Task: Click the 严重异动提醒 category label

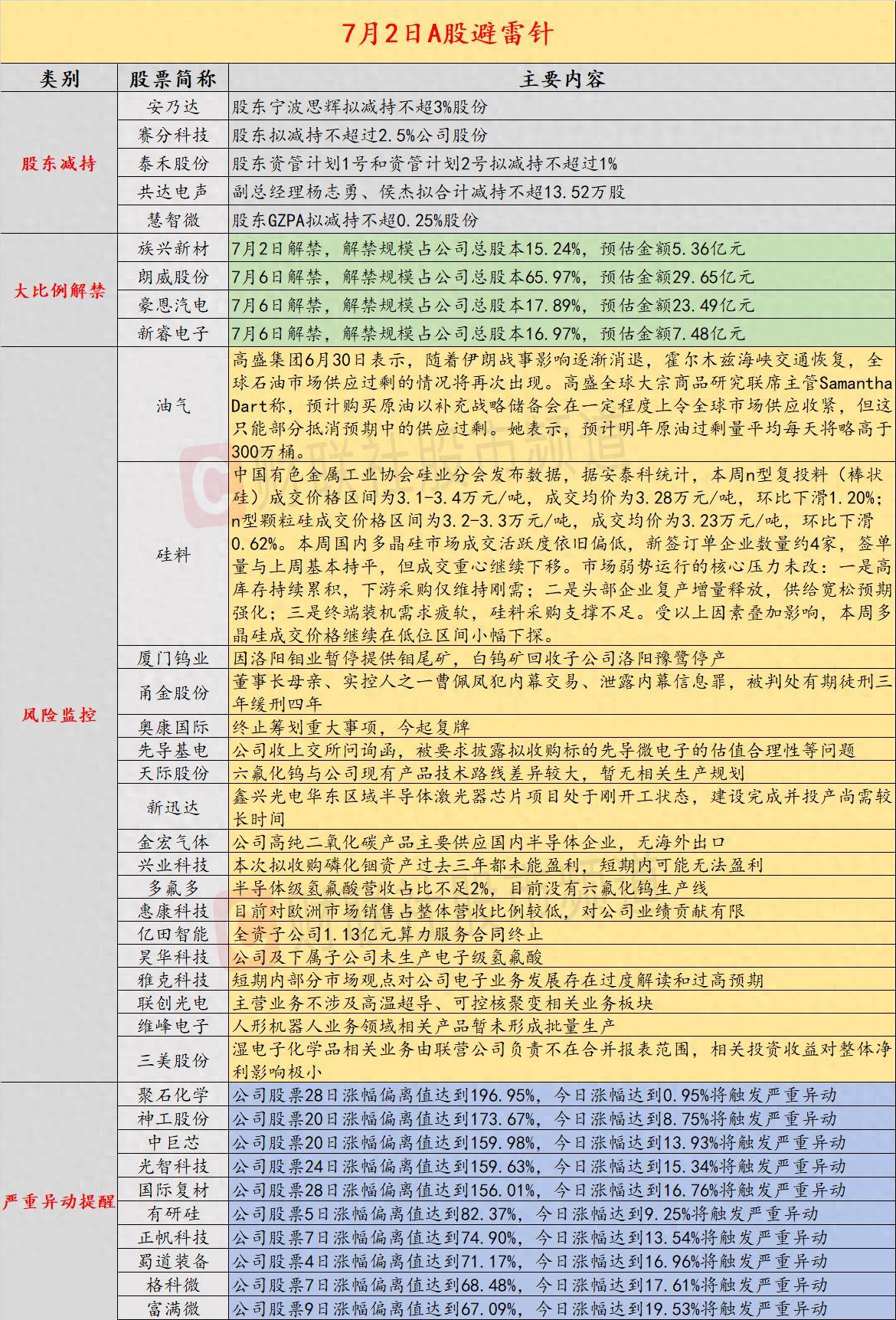Action: pyautogui.click(x=60, y=1201)
